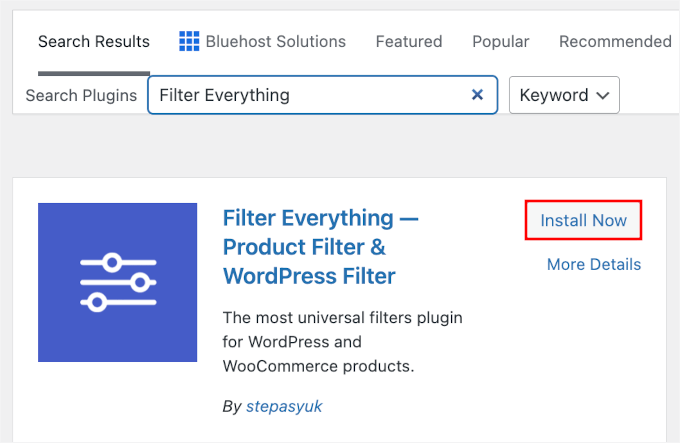
Task: Click the chevron arrow beside Keyword
Action: [602, 96]
